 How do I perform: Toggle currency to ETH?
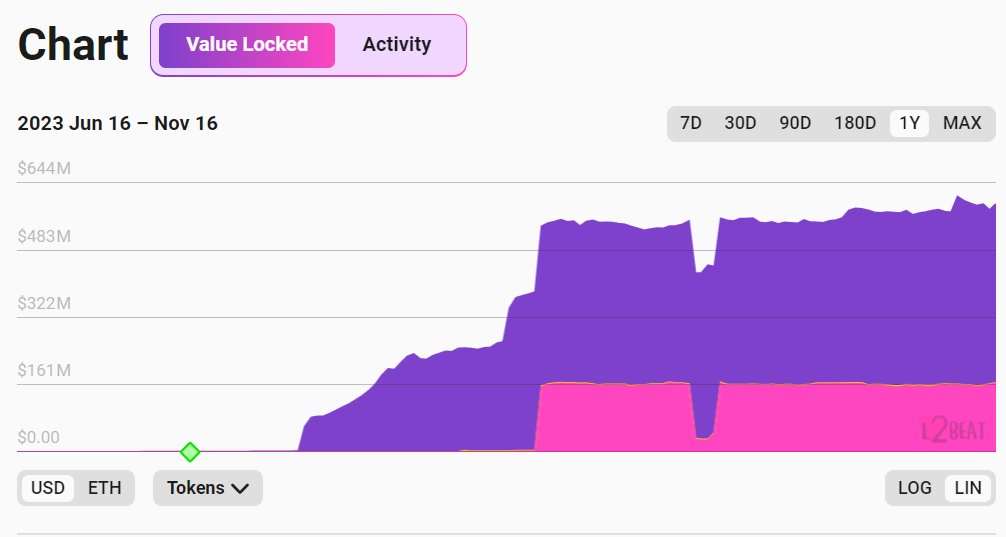105,488
